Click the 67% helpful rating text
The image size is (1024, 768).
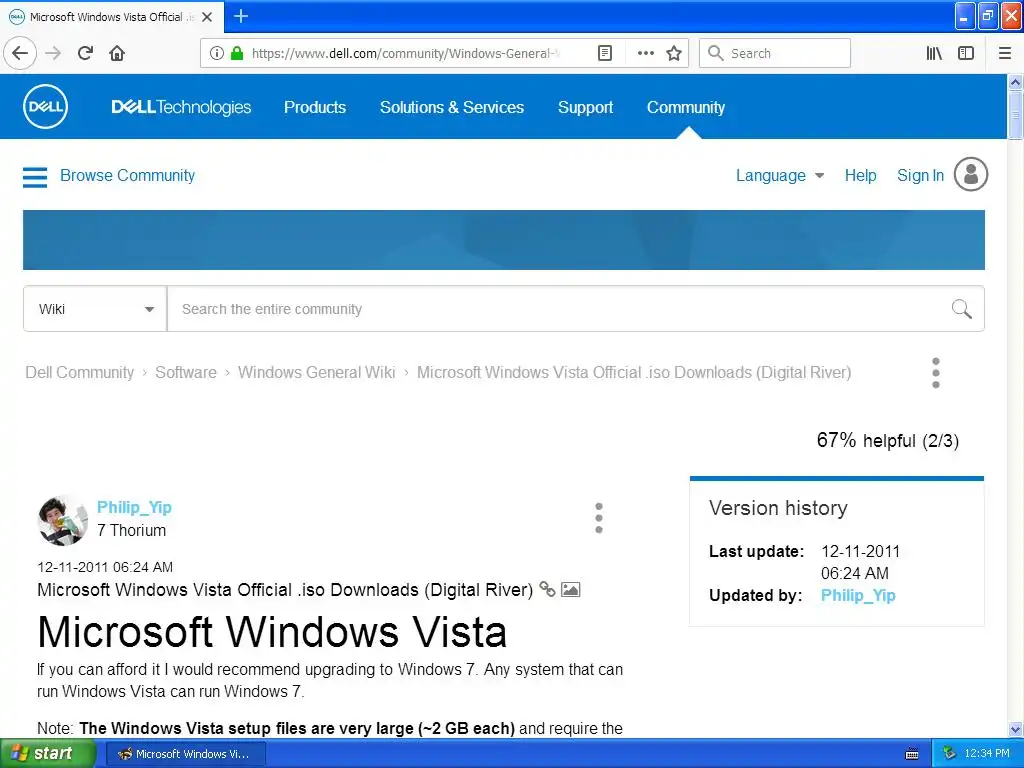pyautogui.click(x=888, y=440)
